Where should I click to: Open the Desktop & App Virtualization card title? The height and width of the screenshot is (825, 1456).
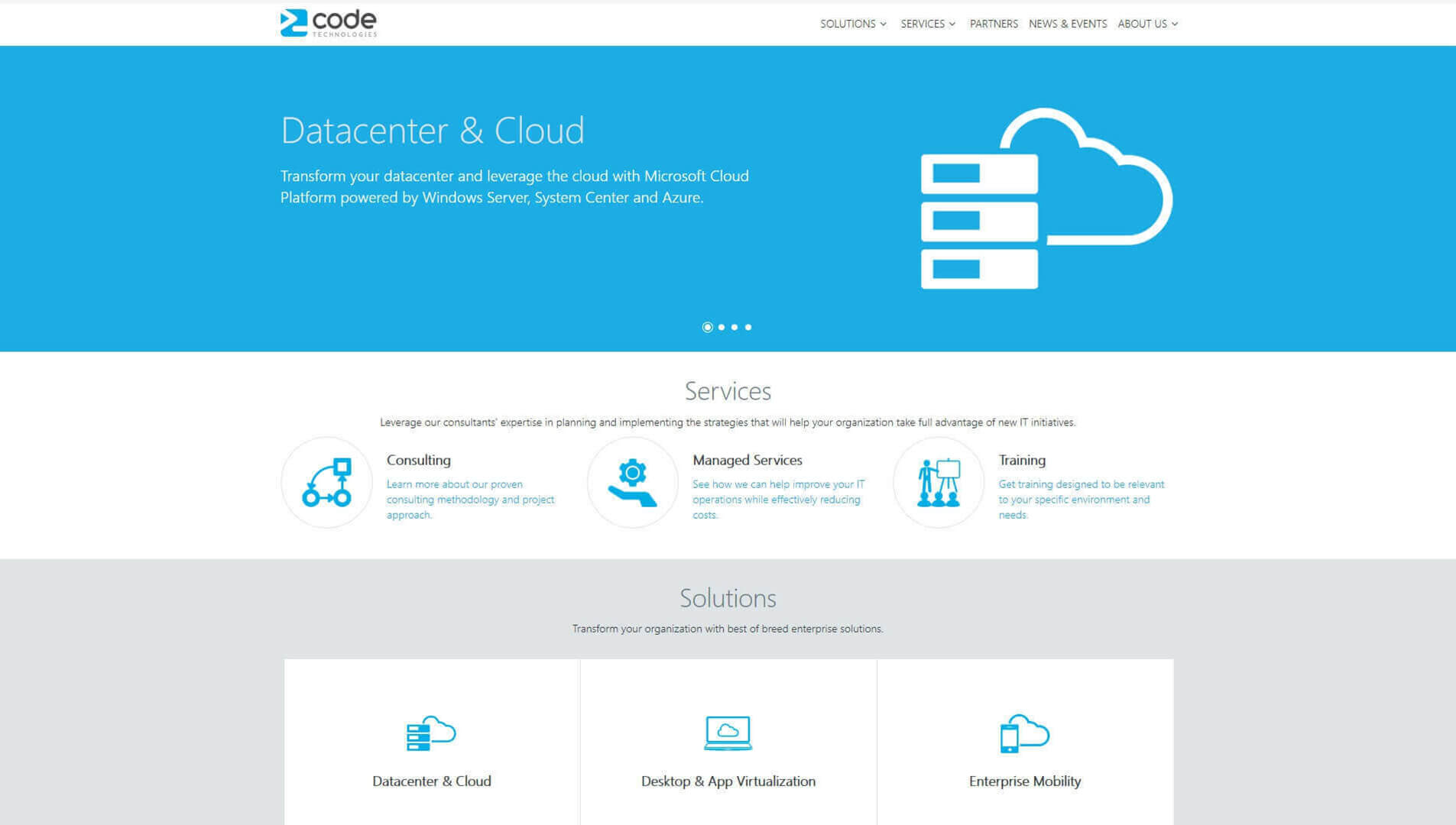(728, 781)
